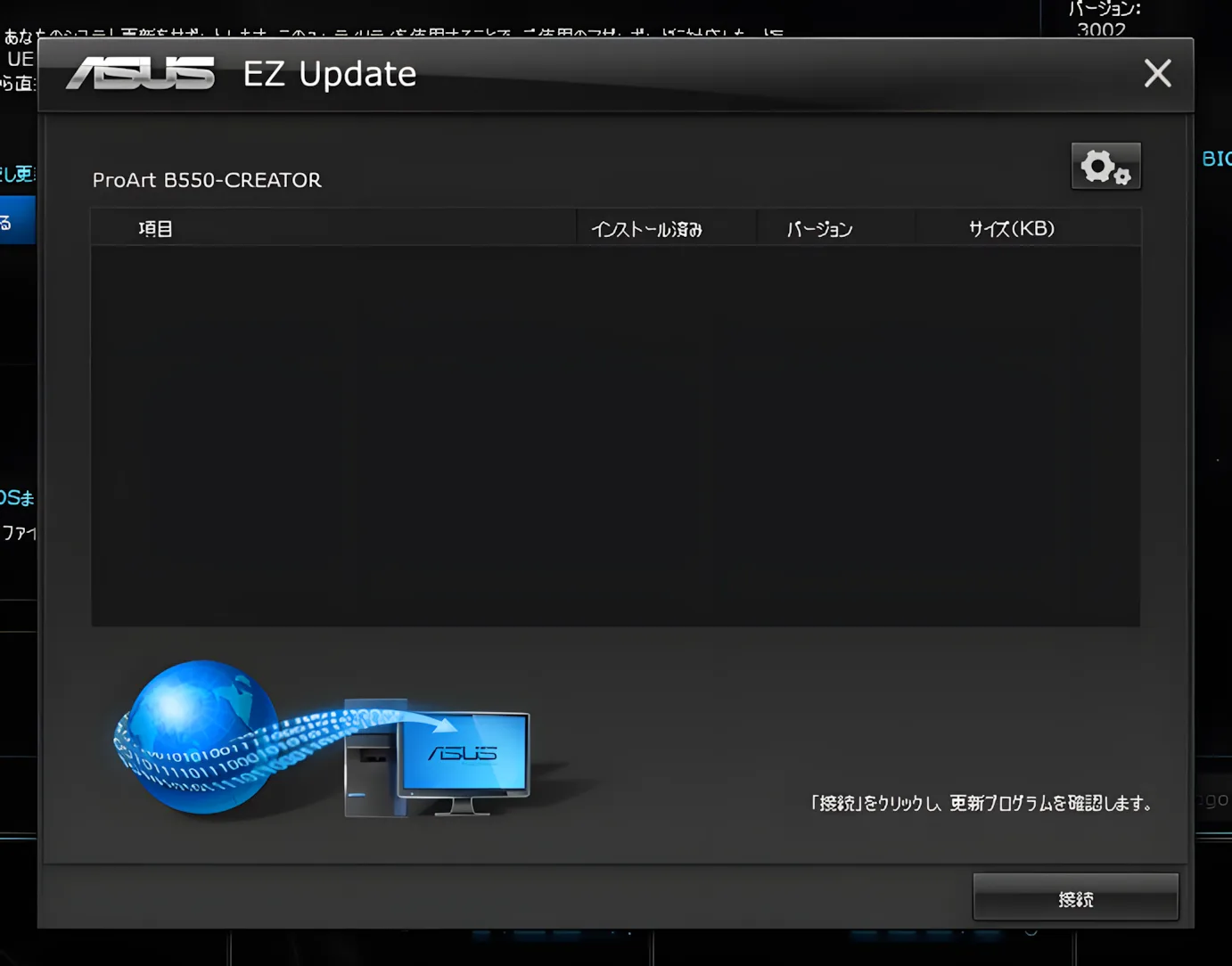Click the 接続 instruction hint text

pos(981,802)
